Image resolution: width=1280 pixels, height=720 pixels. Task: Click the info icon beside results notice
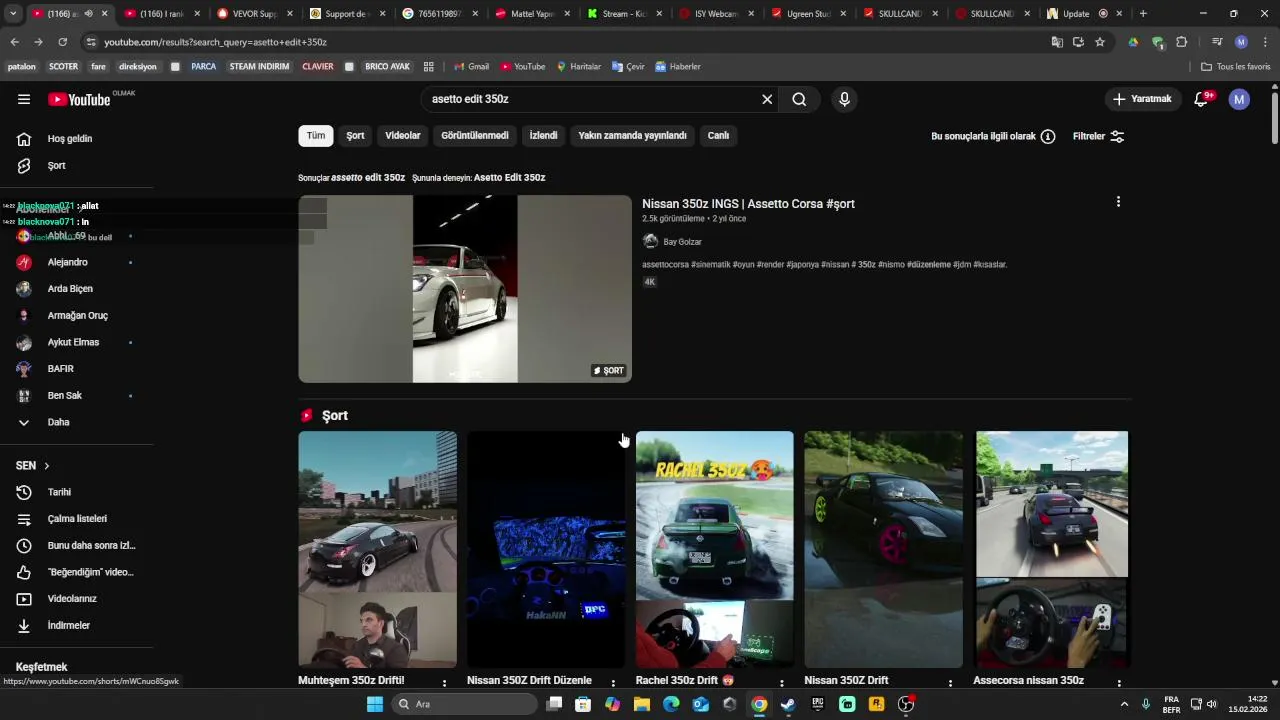point(1048,136)
